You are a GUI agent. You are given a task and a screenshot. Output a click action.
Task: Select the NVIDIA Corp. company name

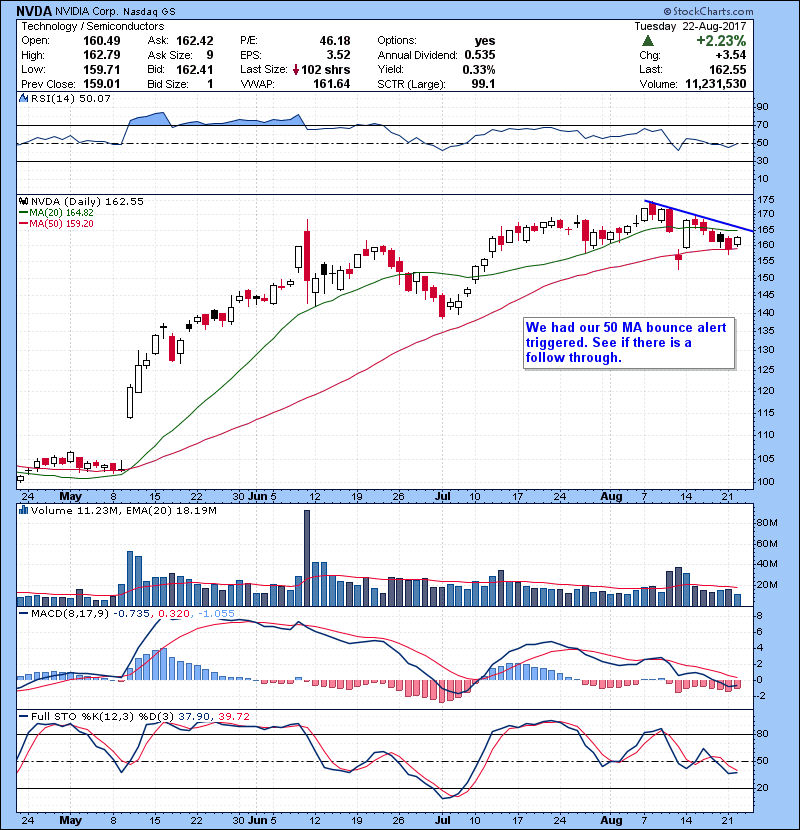[x=87, y=12]
